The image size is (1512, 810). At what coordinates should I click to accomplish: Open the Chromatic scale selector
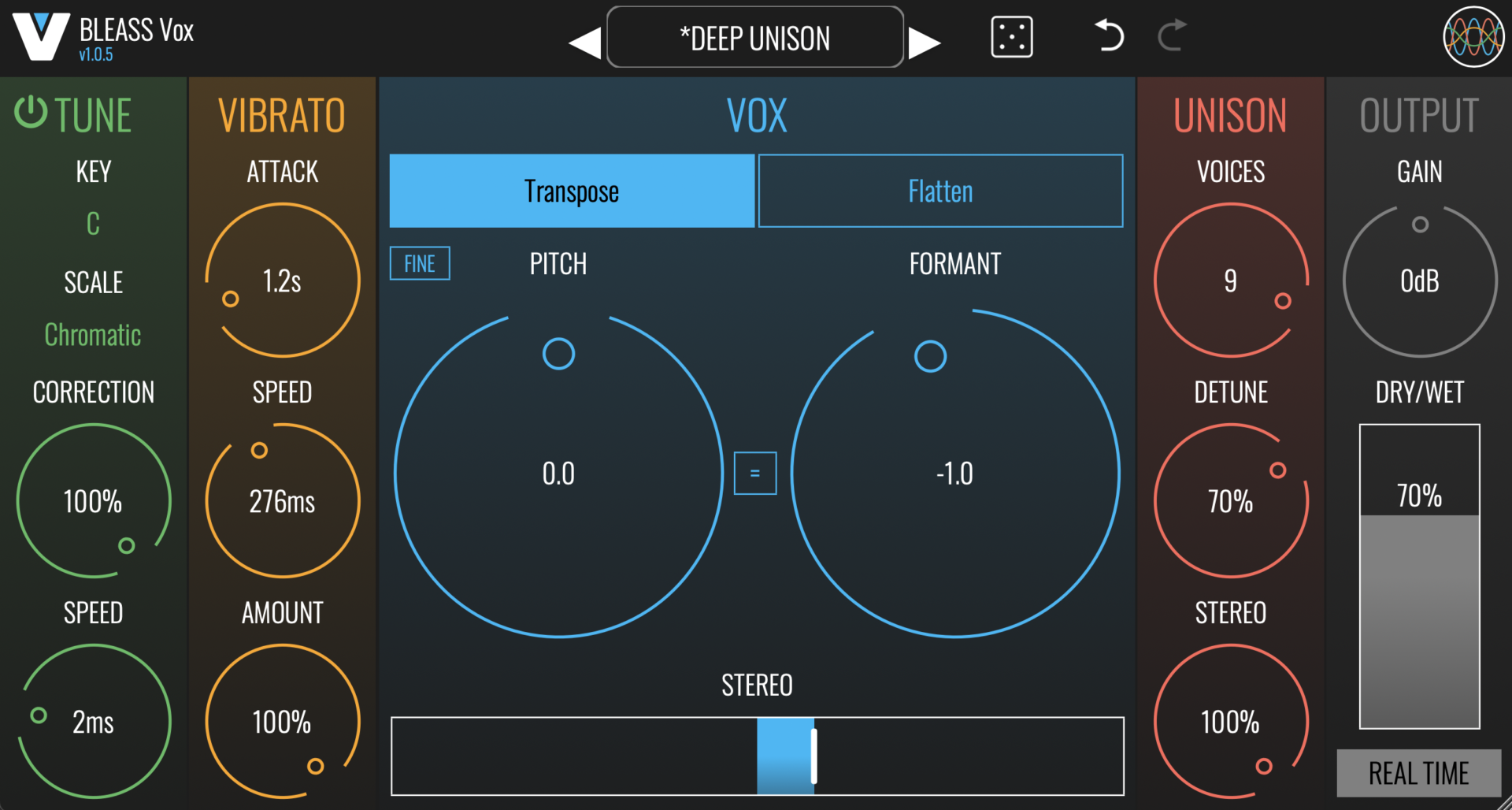pos(93,335)
